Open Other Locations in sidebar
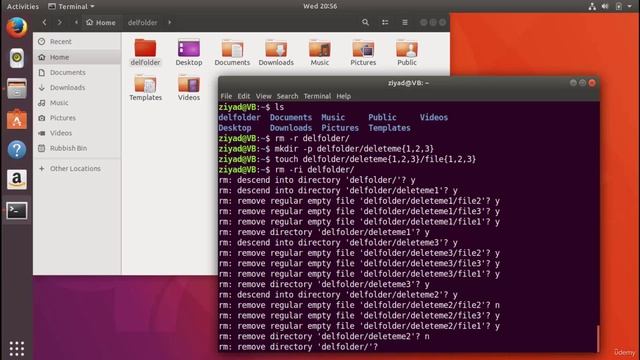The height and width of the screenshot is (360, 640). [x=77, y=169]
